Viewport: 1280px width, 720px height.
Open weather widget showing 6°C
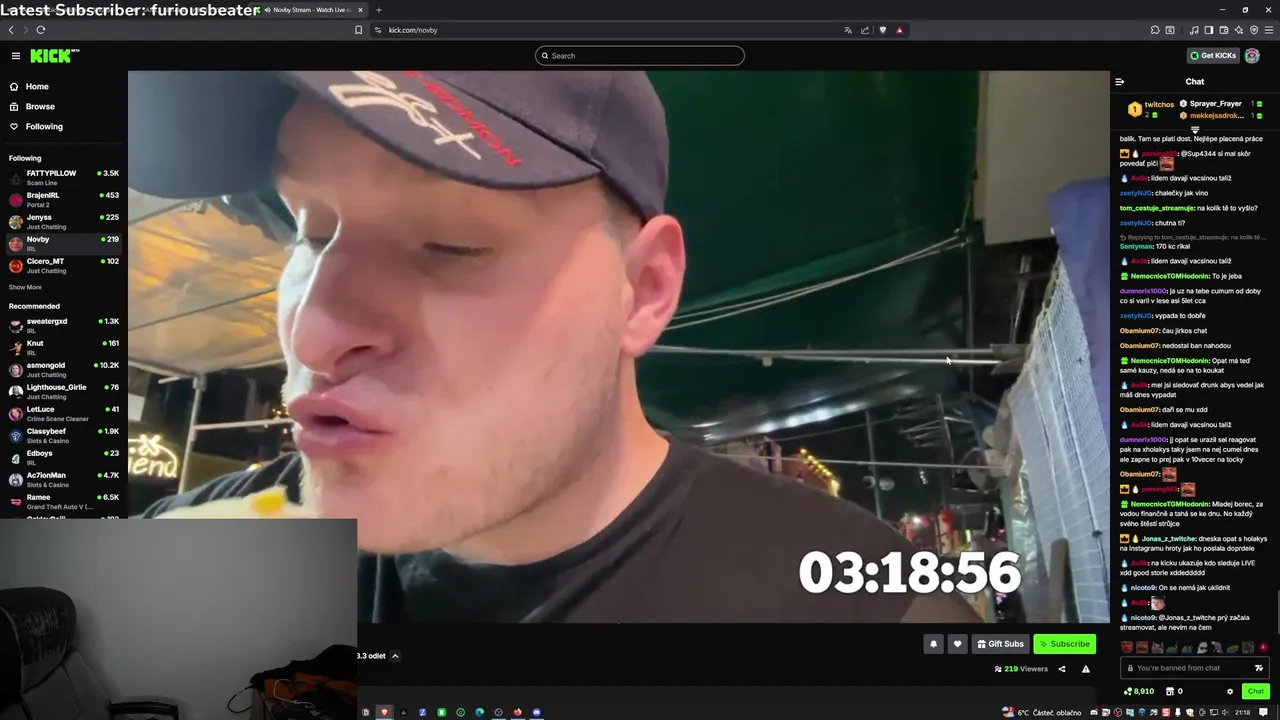tap(1042, 712)
